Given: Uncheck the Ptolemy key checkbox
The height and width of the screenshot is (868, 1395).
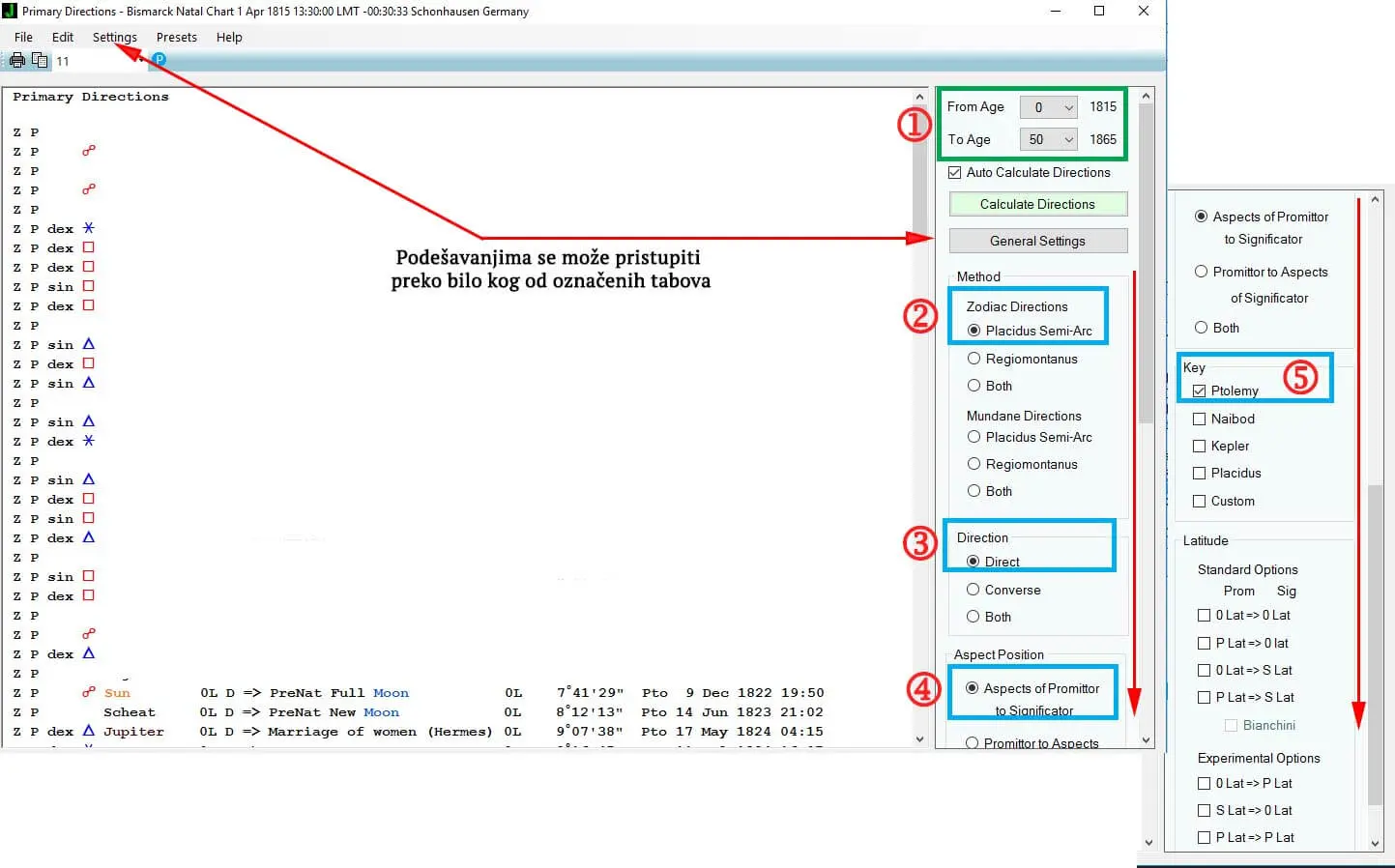Looking at the screenshot, I should (x=1200, y=391).
